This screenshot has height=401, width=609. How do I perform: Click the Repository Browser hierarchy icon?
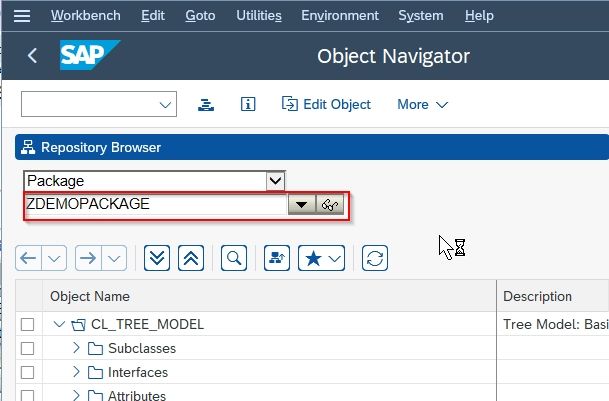pos(28,148)
